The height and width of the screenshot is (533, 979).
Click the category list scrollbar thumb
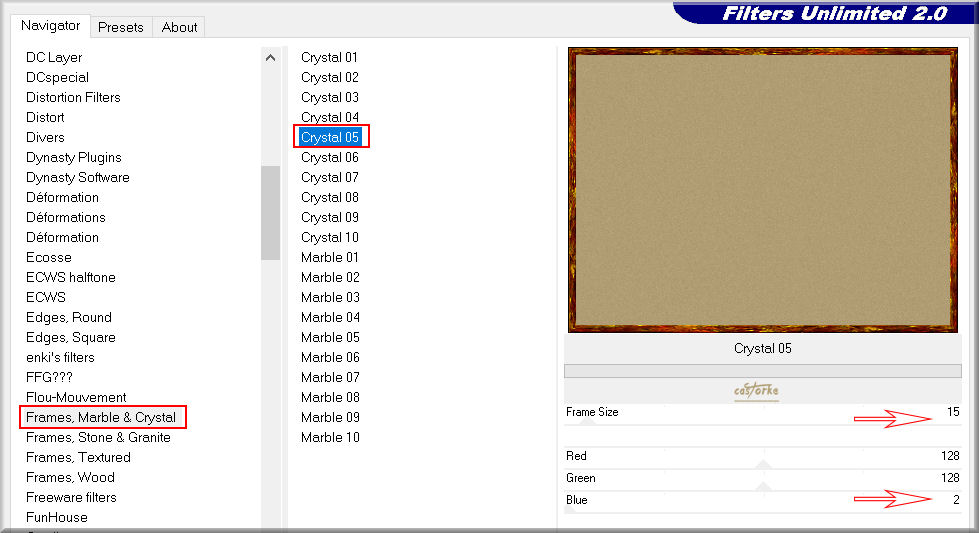270,212
